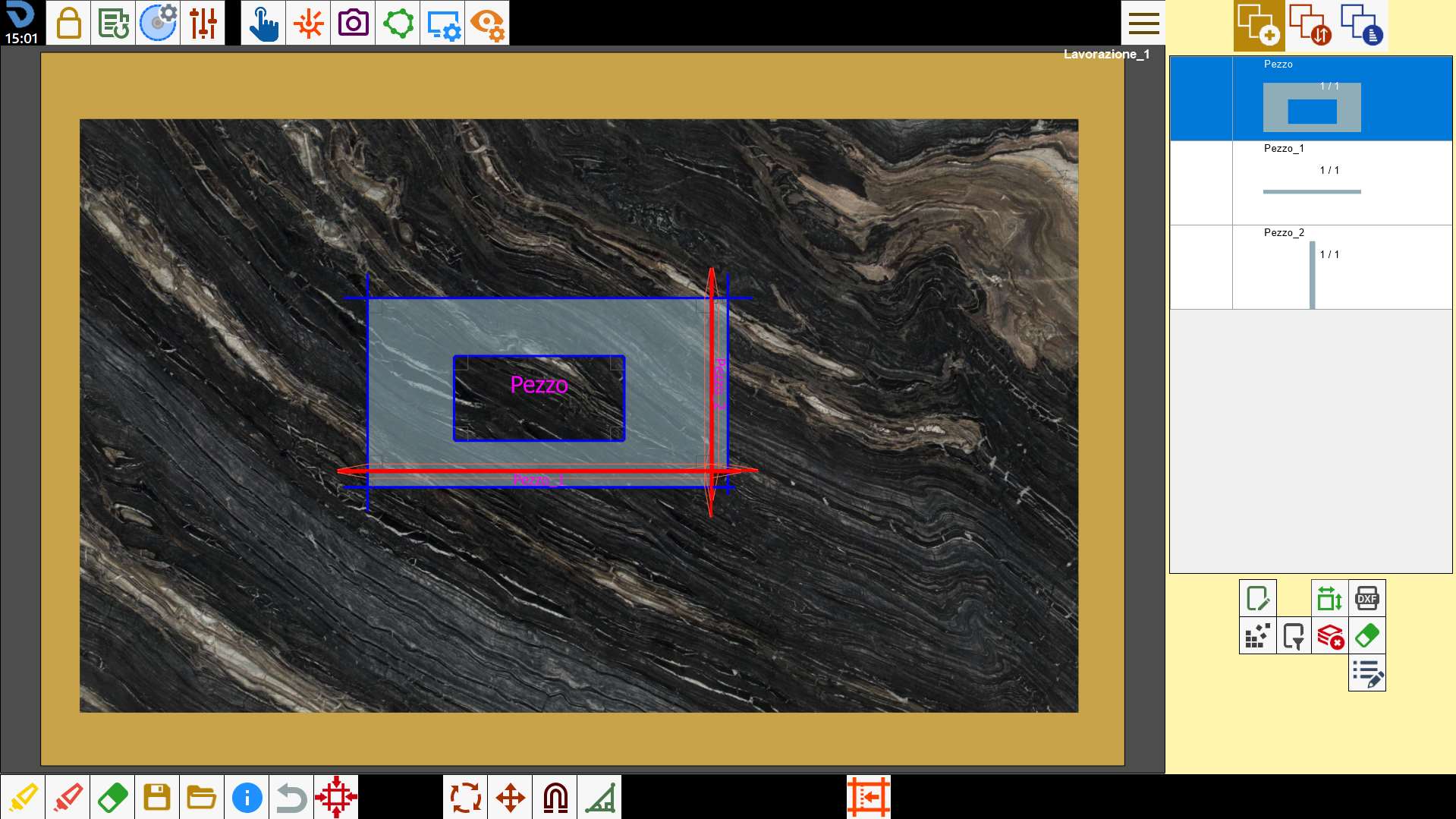The image size is (1456, 819).
Task: Save using the floppy disk icon
Action: click(157, 797)
